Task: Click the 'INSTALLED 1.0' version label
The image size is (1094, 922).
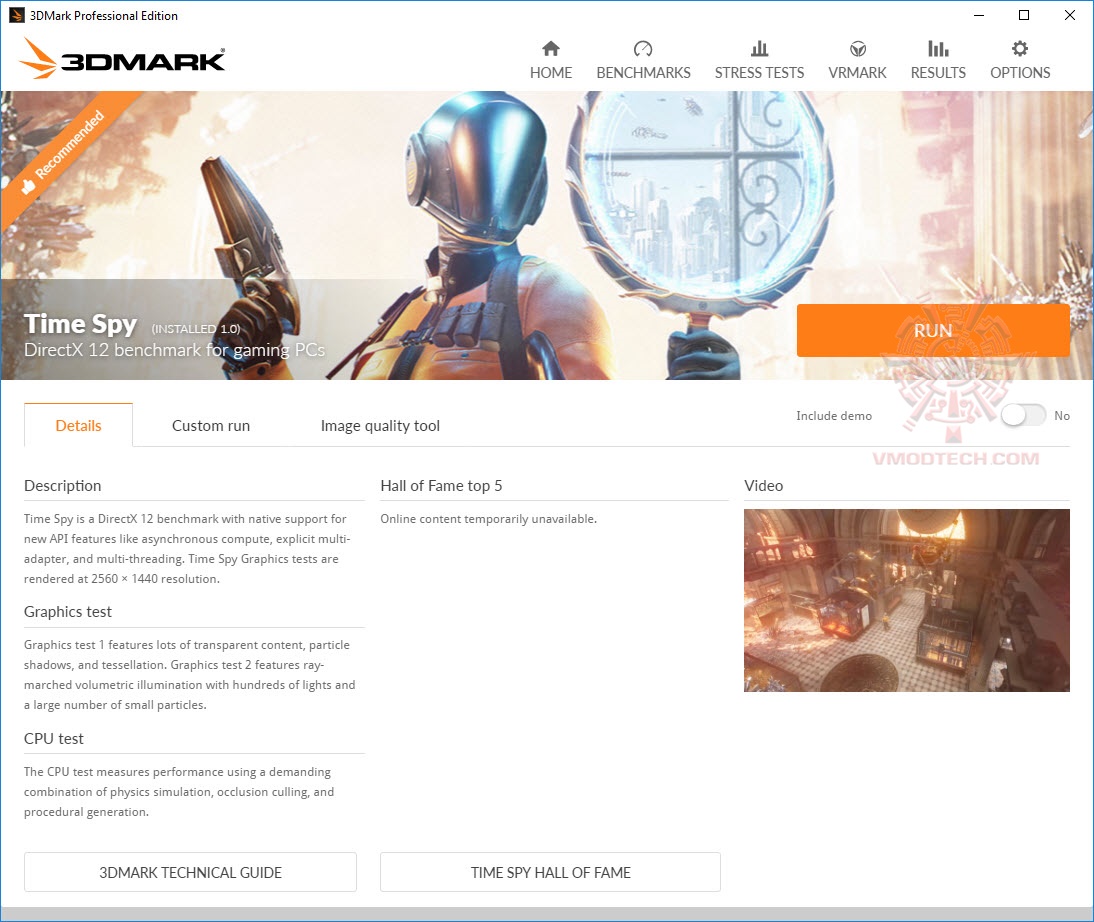Action: point(196,329)
